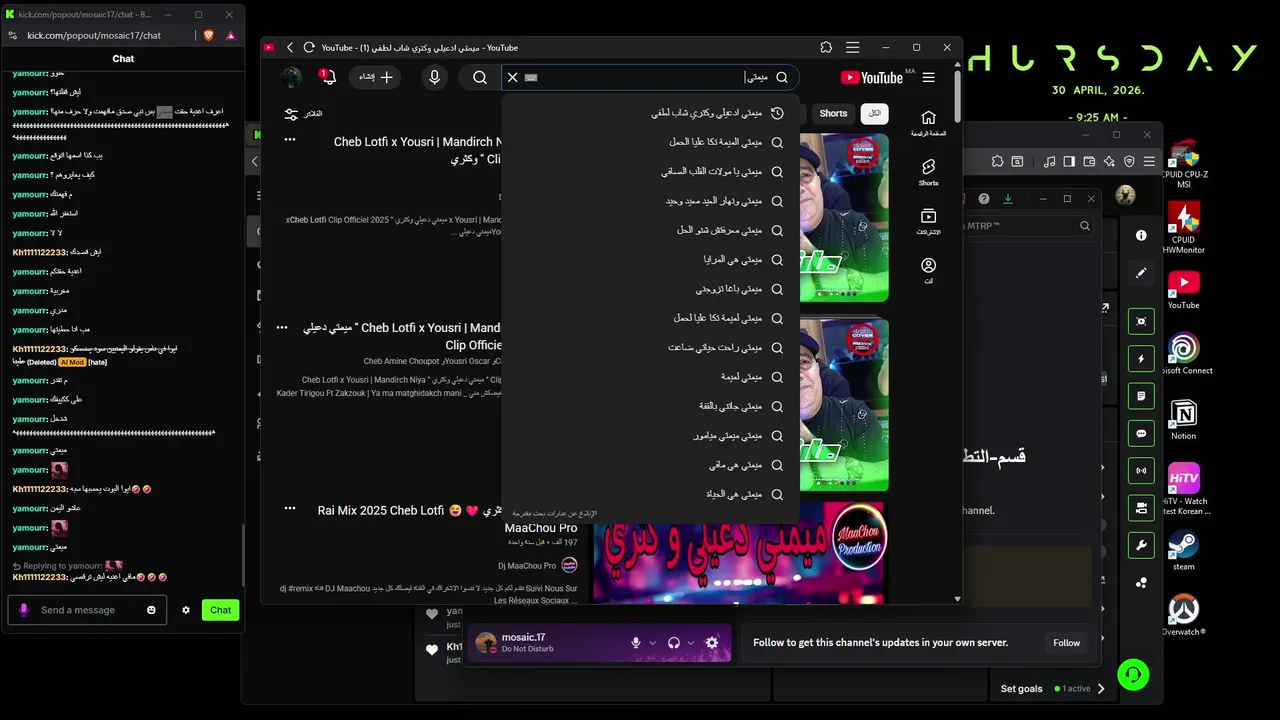Go to YouTube home via the logo

pyautogui.click(x=872, y=77)
